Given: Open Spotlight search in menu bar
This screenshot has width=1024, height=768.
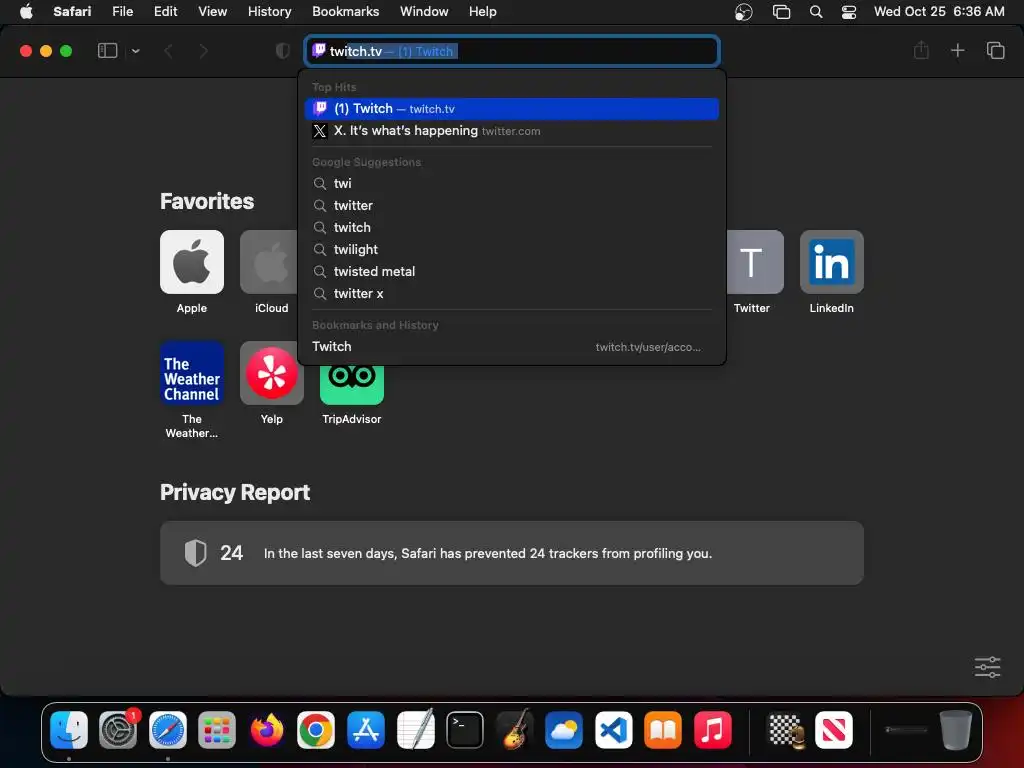Looking at the screenshot, I should [816, 12].
